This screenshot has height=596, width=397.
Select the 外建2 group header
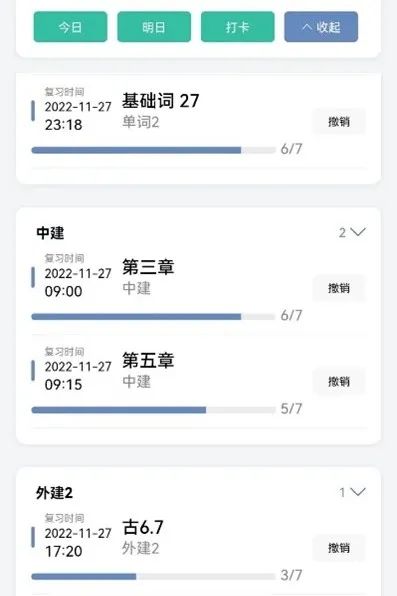point(54,493)
